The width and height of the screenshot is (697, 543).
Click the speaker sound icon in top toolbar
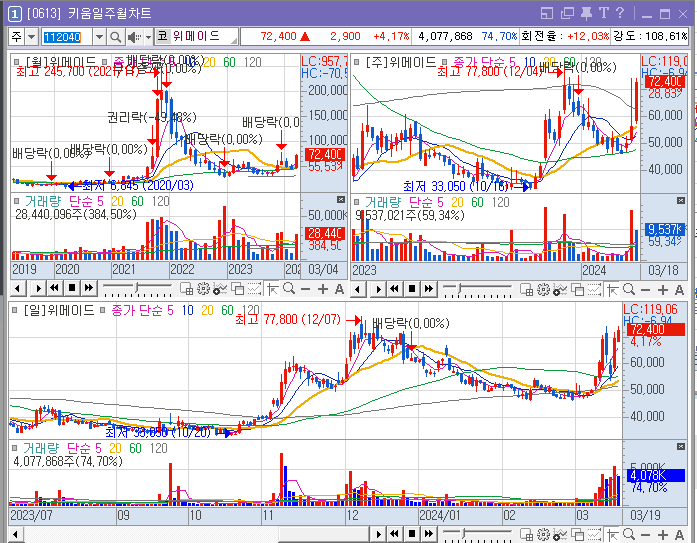point(134,37)
